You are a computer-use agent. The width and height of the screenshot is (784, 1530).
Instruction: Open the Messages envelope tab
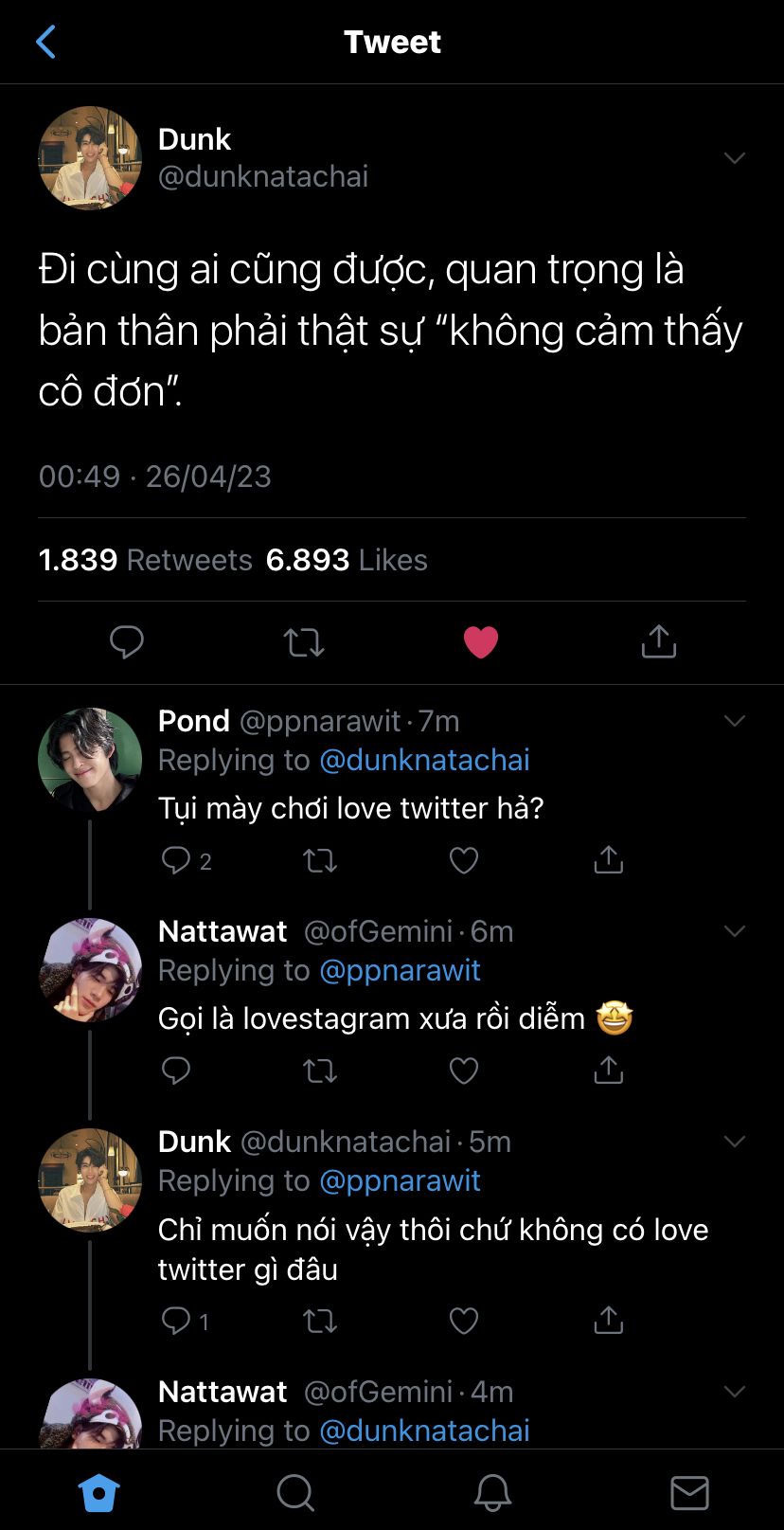pyautogui.click(x=689, y=1493)
